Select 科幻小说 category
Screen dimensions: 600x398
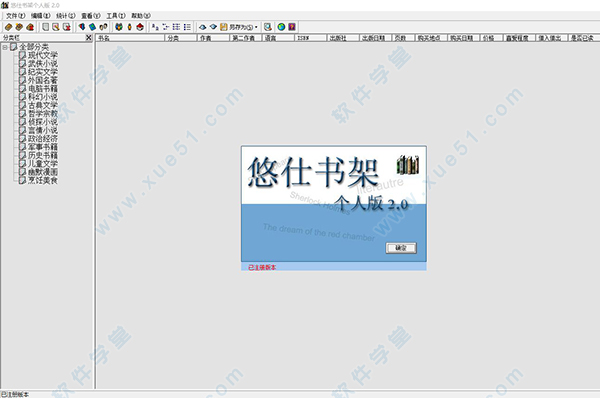(42, 97)
